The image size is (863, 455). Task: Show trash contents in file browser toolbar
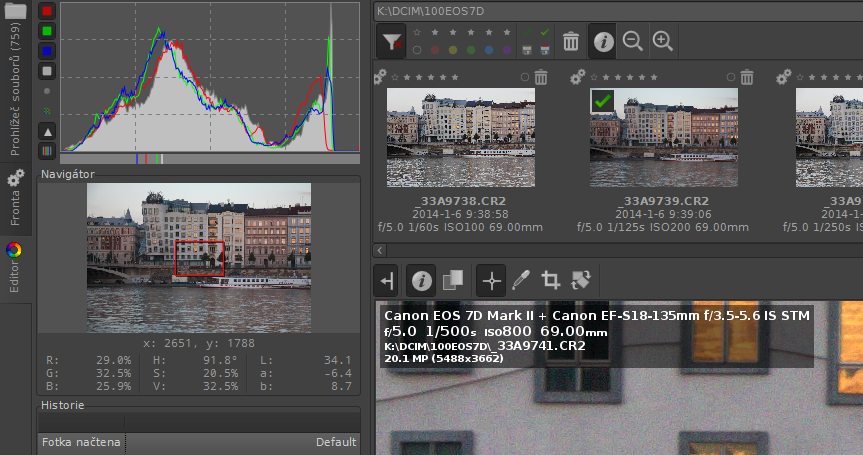[571, 41]
